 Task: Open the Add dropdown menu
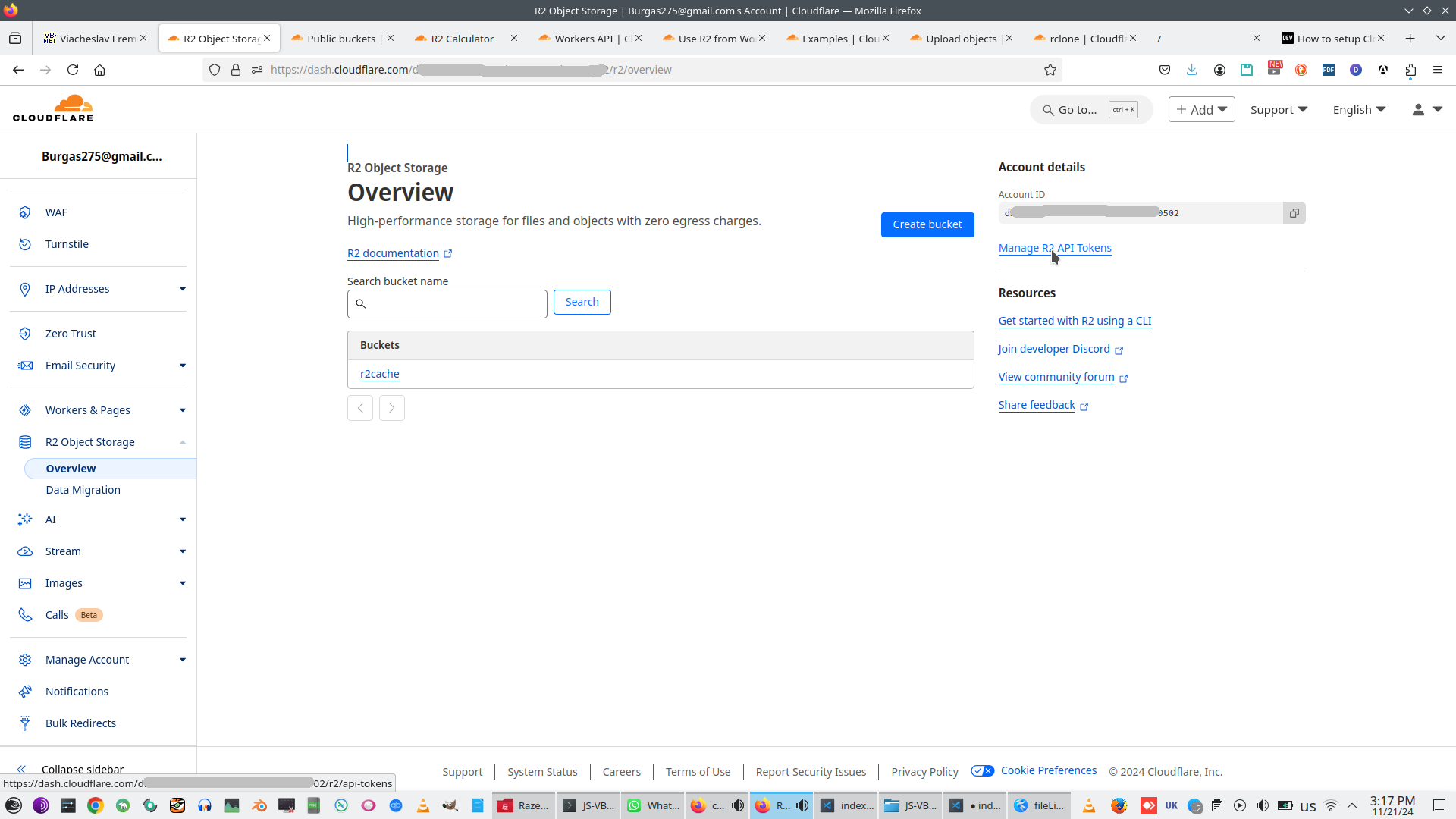tap(1202, 110)
